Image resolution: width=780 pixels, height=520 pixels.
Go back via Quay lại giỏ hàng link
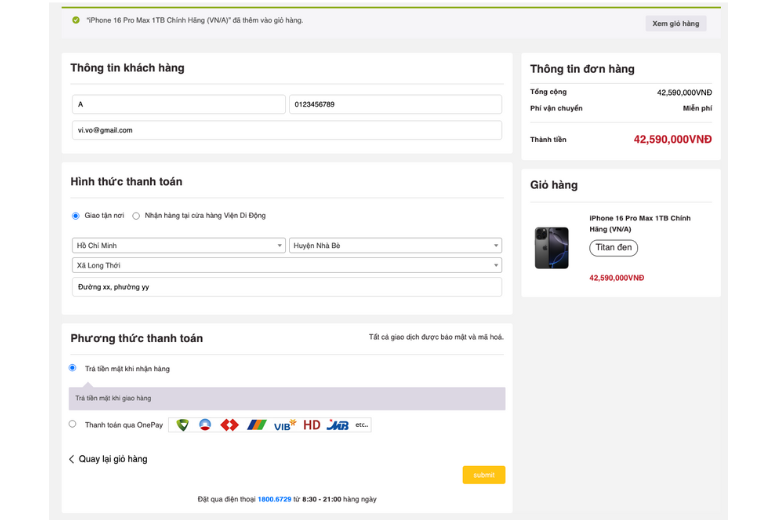point(113,459)
